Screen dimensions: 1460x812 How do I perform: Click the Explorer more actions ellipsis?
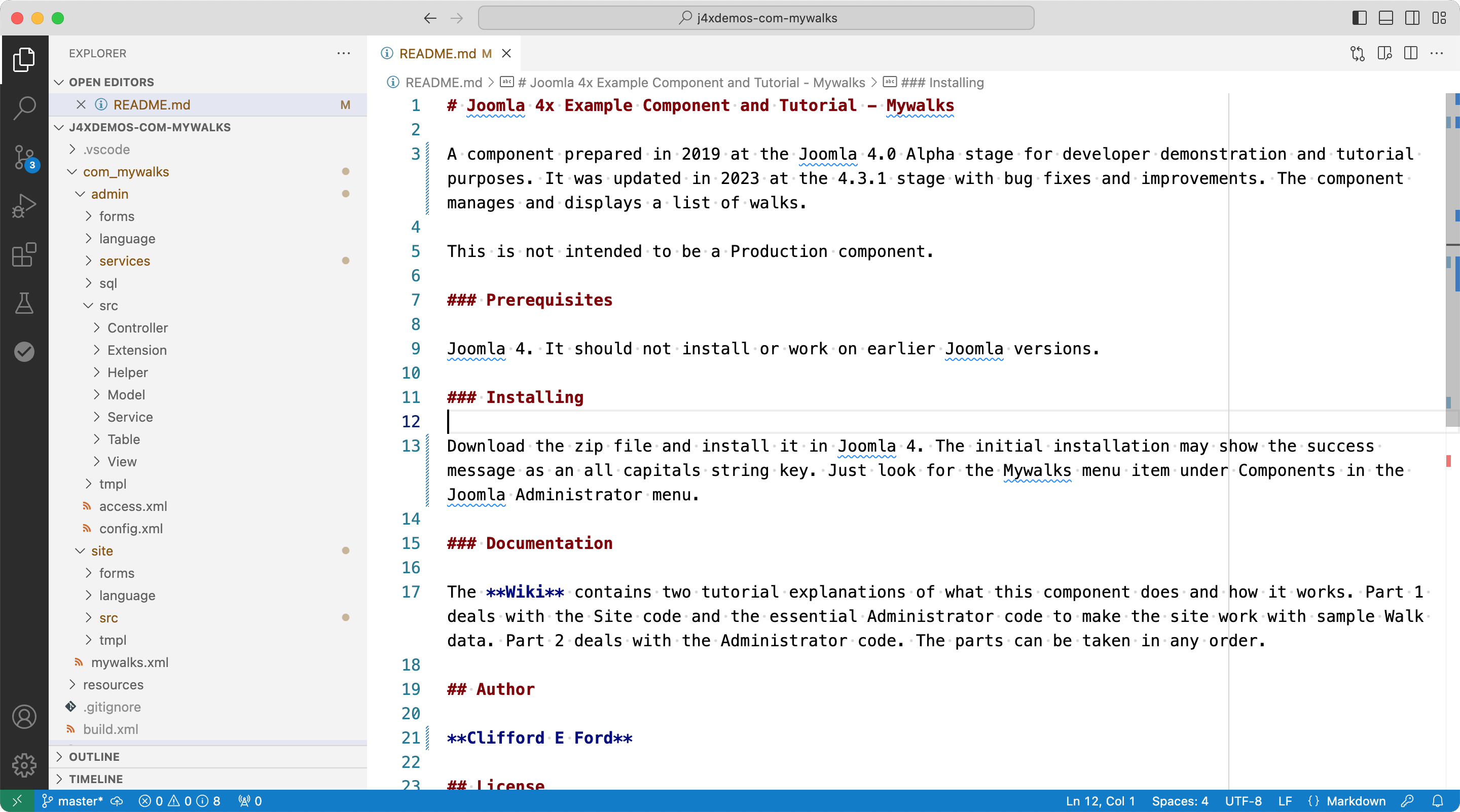344,53
